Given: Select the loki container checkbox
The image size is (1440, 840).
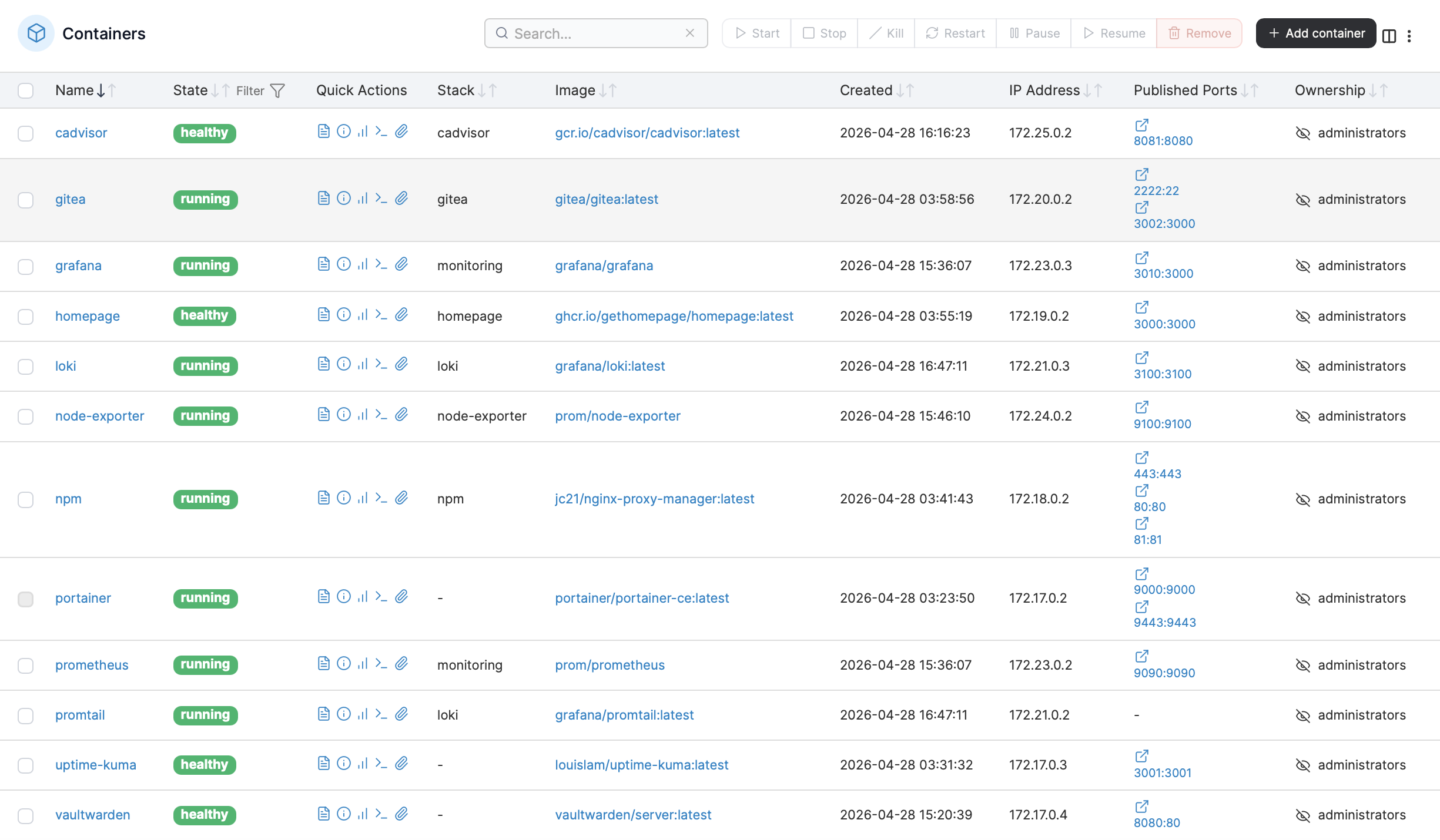Looking at the screenshot, I should (25, 367).
